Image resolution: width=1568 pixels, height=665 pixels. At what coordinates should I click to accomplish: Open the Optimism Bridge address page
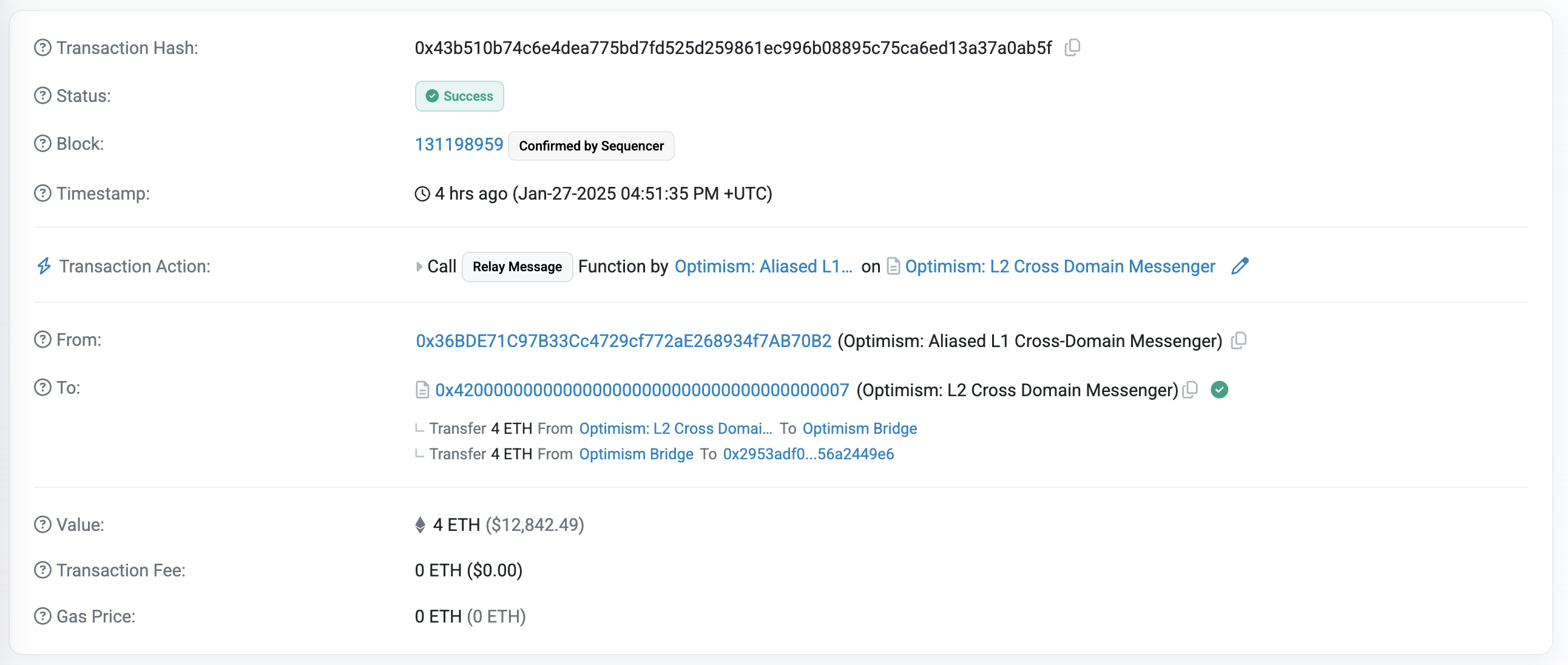pos(859,428)
